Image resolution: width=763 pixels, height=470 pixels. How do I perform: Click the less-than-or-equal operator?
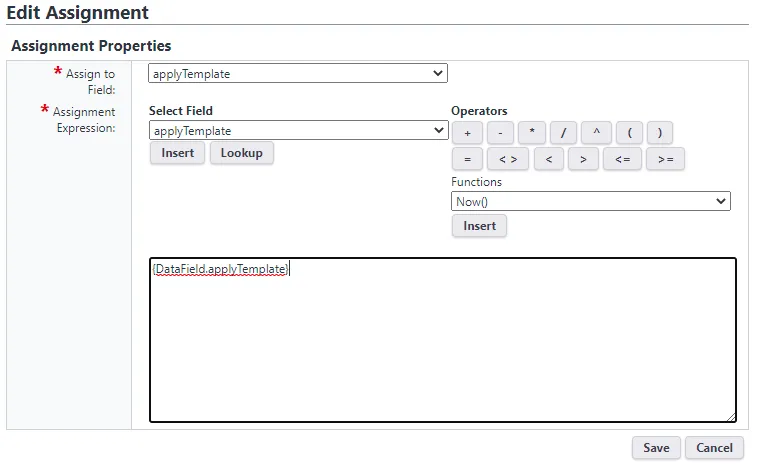pos(622,159)
